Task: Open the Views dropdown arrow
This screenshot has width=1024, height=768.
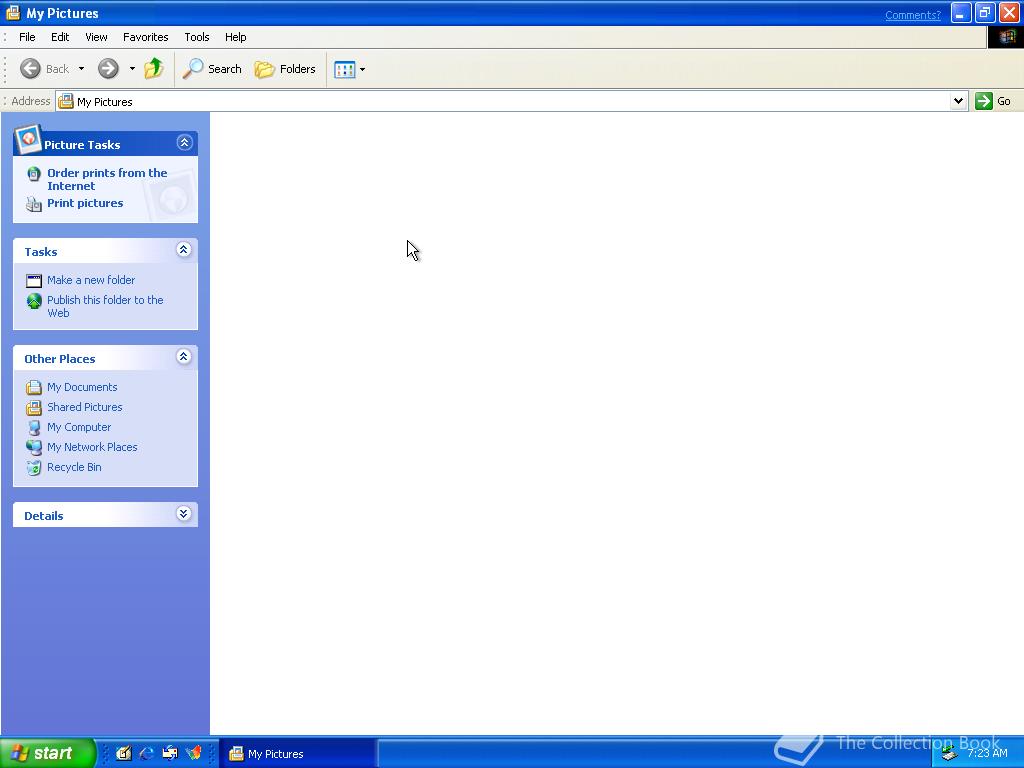Action: point(362,69)
